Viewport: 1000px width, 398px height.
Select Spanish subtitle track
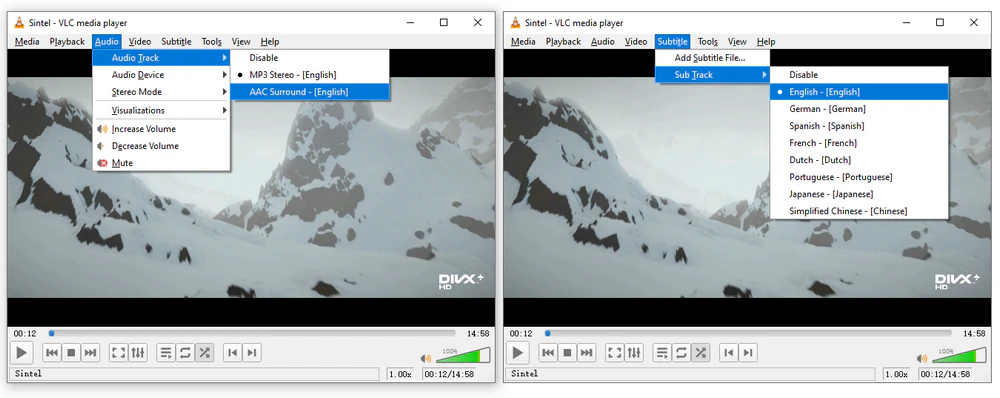click(x=859, y=126)
